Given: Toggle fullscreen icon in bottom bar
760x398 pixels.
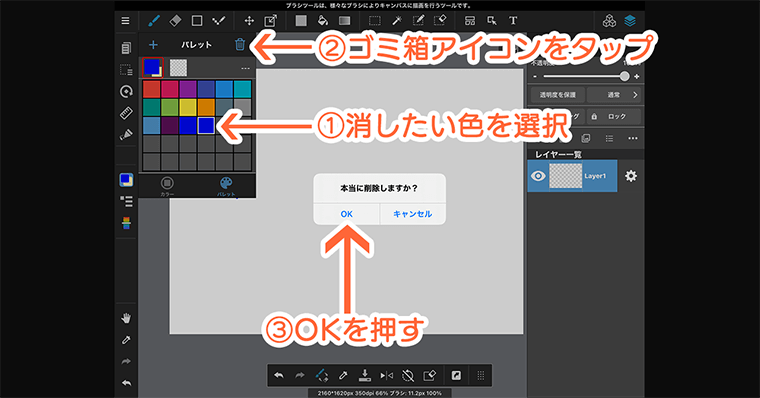Looking at the screenshot, I should 456,375.
